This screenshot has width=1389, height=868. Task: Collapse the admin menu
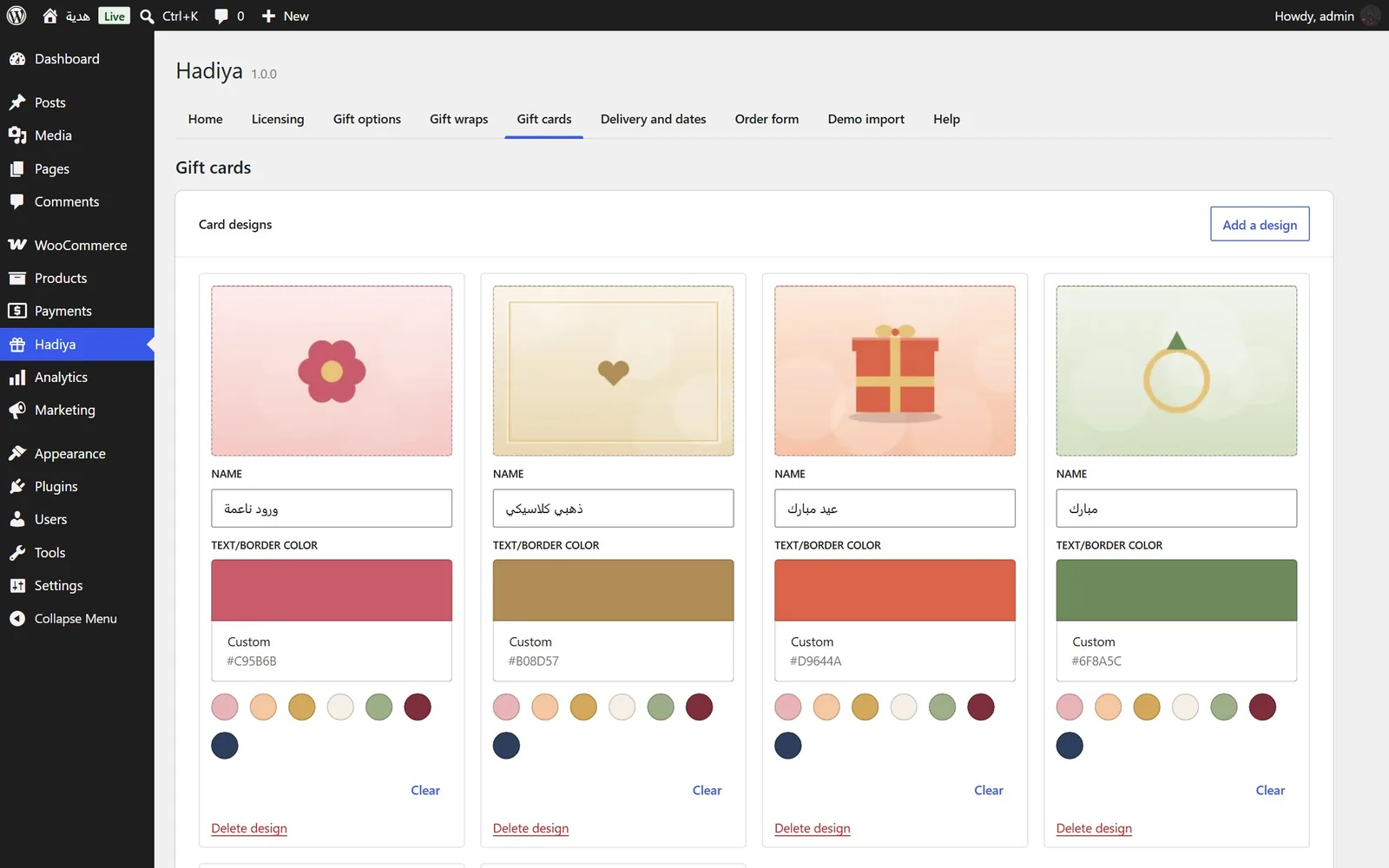click(x=76, y=618)
